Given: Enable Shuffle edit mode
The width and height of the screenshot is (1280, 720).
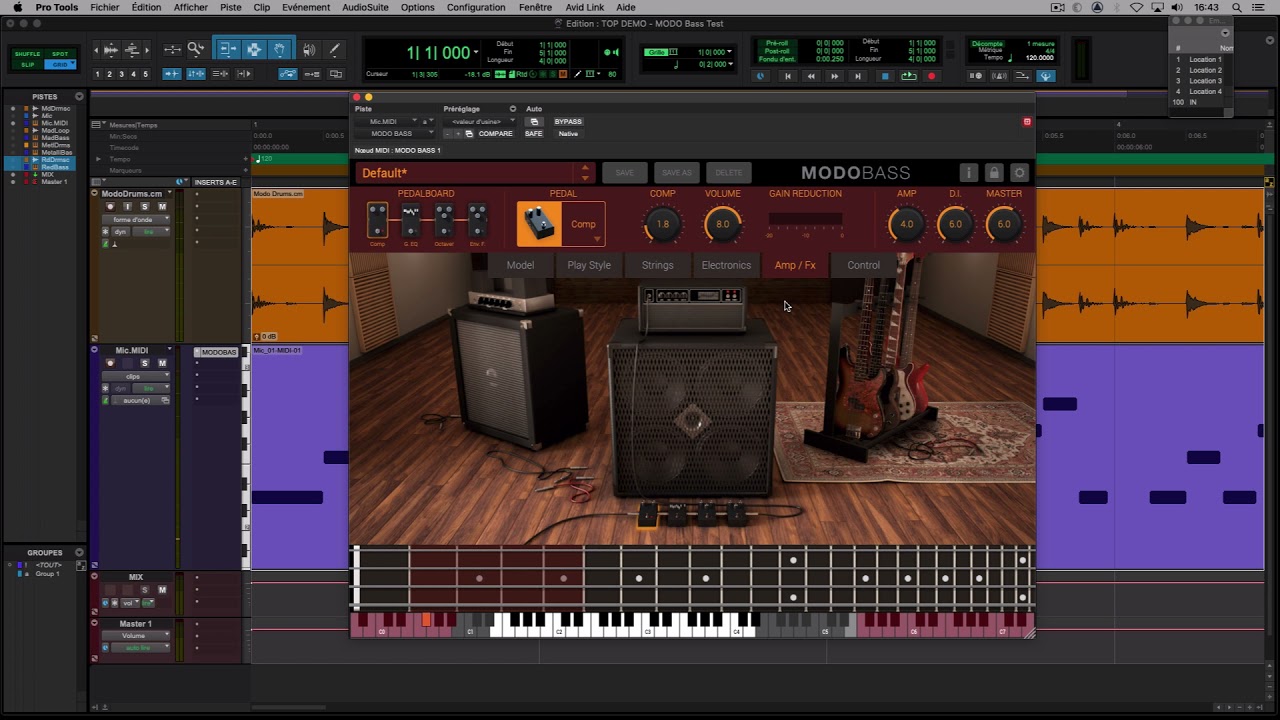Looking at the screenshot, I should coord(28,54).
